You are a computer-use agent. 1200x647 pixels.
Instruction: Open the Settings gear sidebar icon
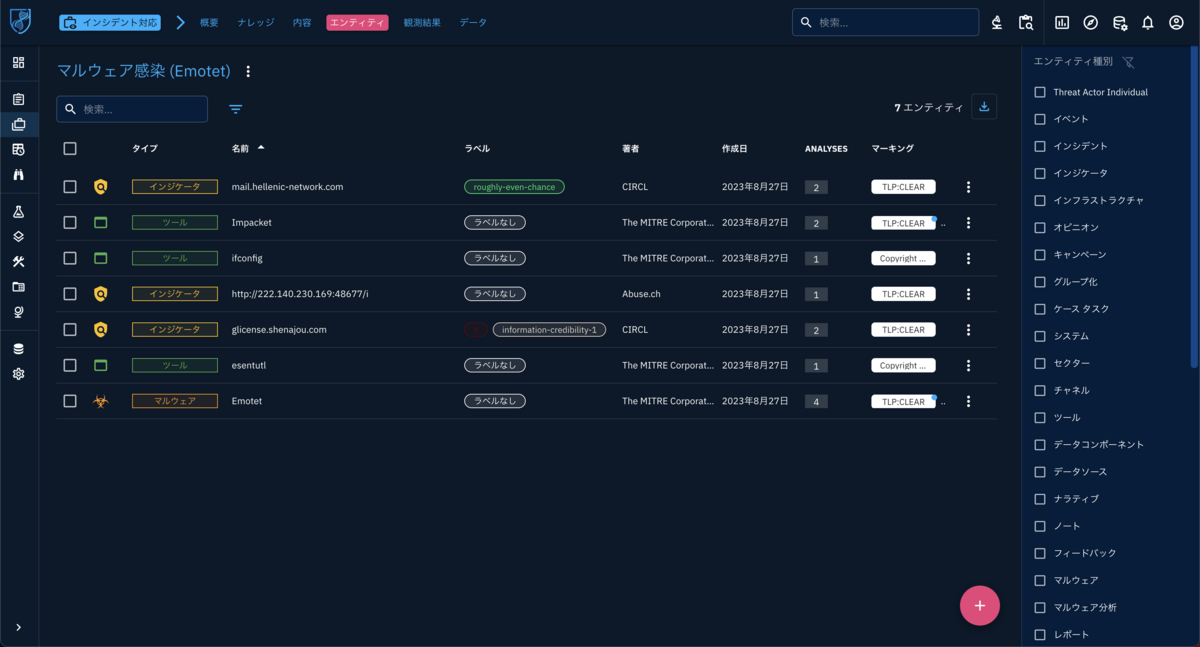tap(18, 374)
